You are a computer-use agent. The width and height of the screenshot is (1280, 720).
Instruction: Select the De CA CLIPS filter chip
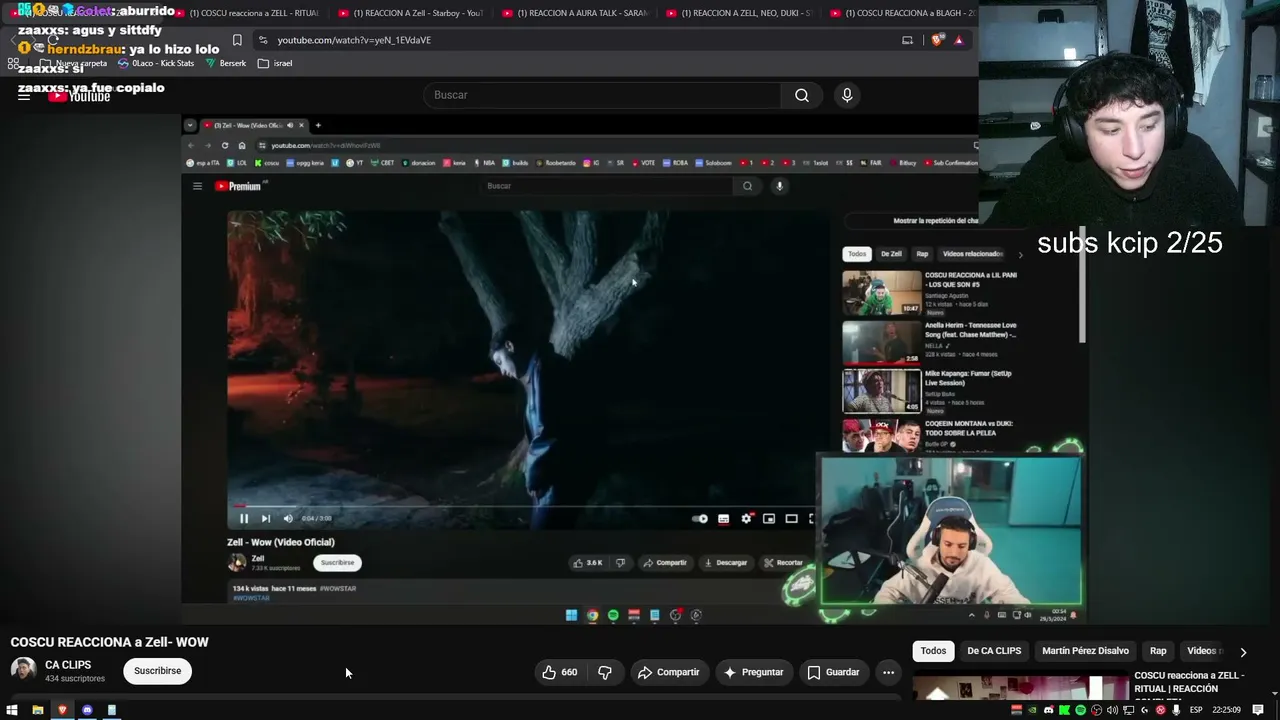pos(994,651)
